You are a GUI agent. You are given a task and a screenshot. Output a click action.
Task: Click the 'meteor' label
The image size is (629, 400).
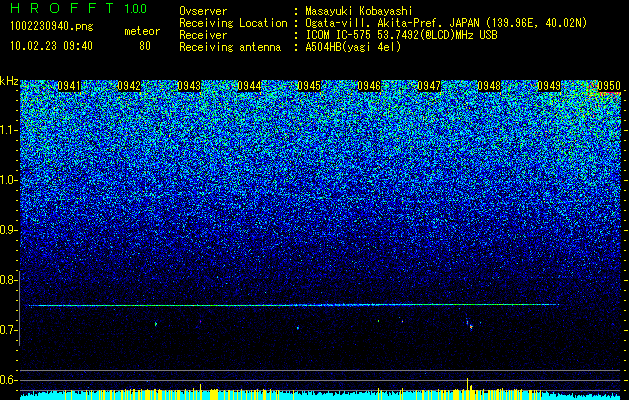[x=142, y=31]
